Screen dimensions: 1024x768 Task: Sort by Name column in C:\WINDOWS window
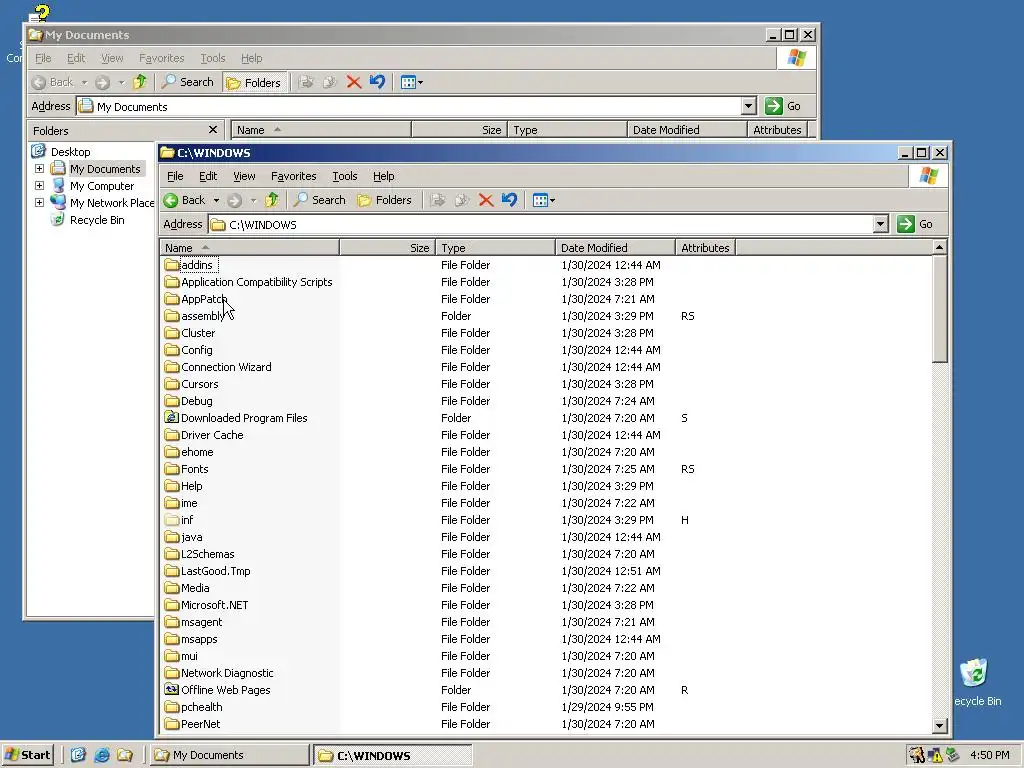pyautogui.click(x=249, y=248)
